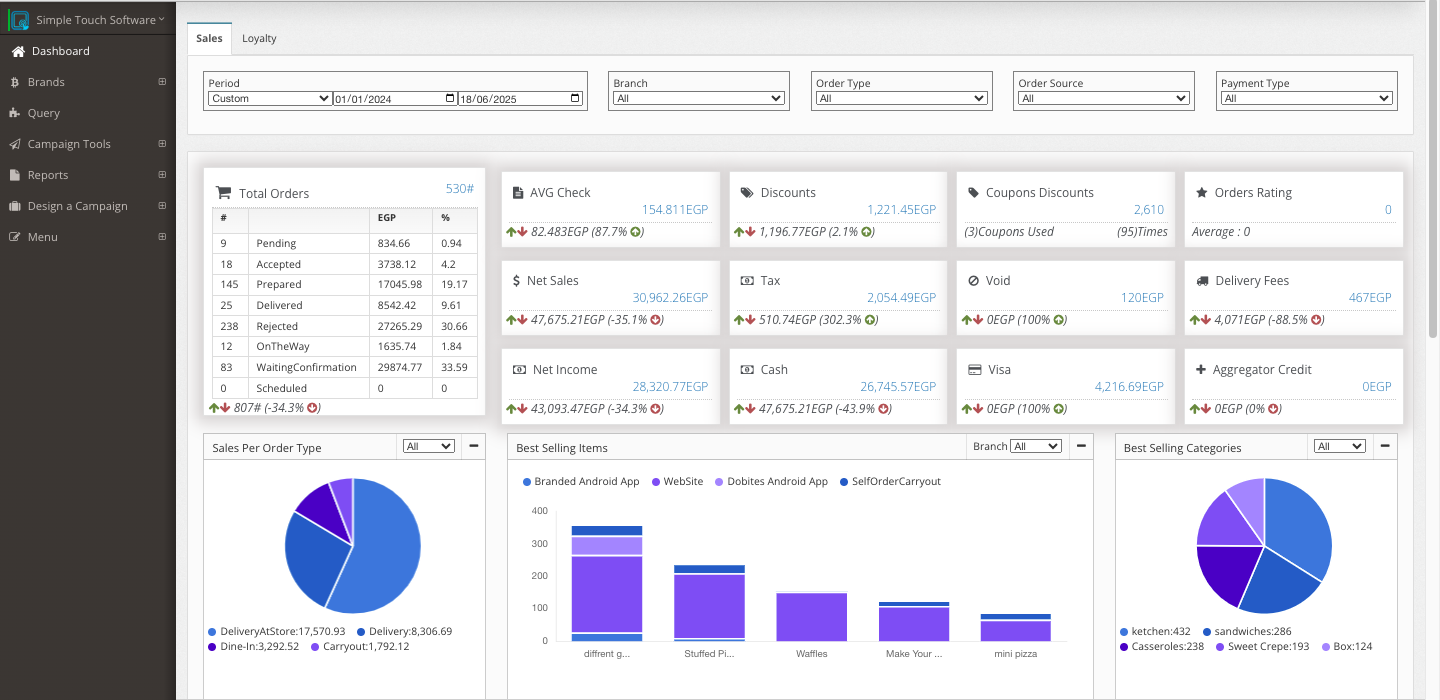1440x700 pixels.
Task: Click the Tax money icon
Action: [x=746, y=281]
